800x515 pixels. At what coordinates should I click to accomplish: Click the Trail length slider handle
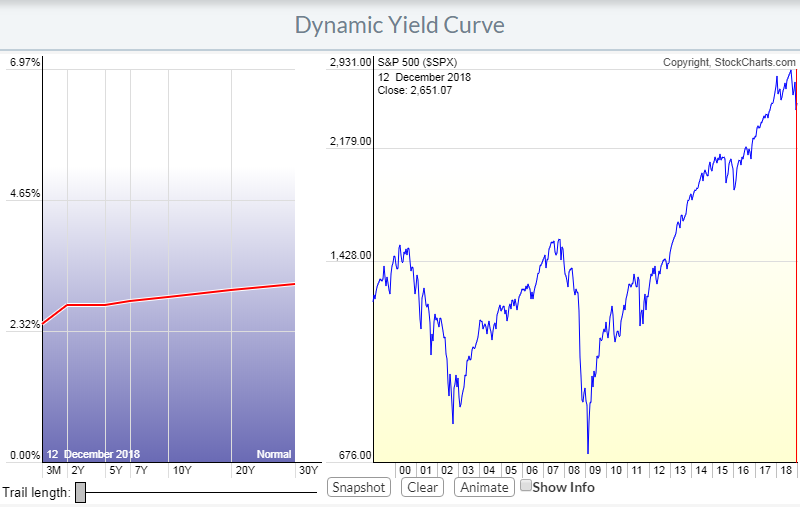81,492
